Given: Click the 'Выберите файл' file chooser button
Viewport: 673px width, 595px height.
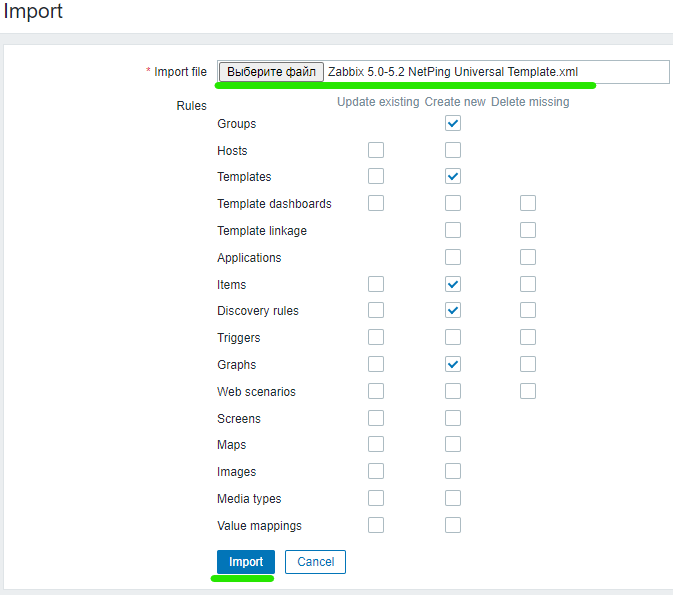Looking at the screenshot, I should 271,72.
